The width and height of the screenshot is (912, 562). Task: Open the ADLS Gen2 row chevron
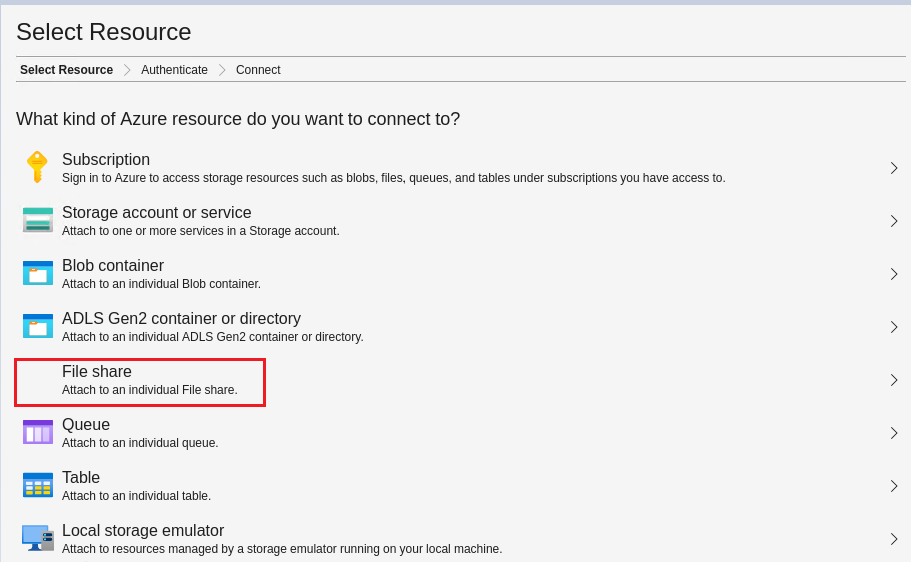point(894,327)
